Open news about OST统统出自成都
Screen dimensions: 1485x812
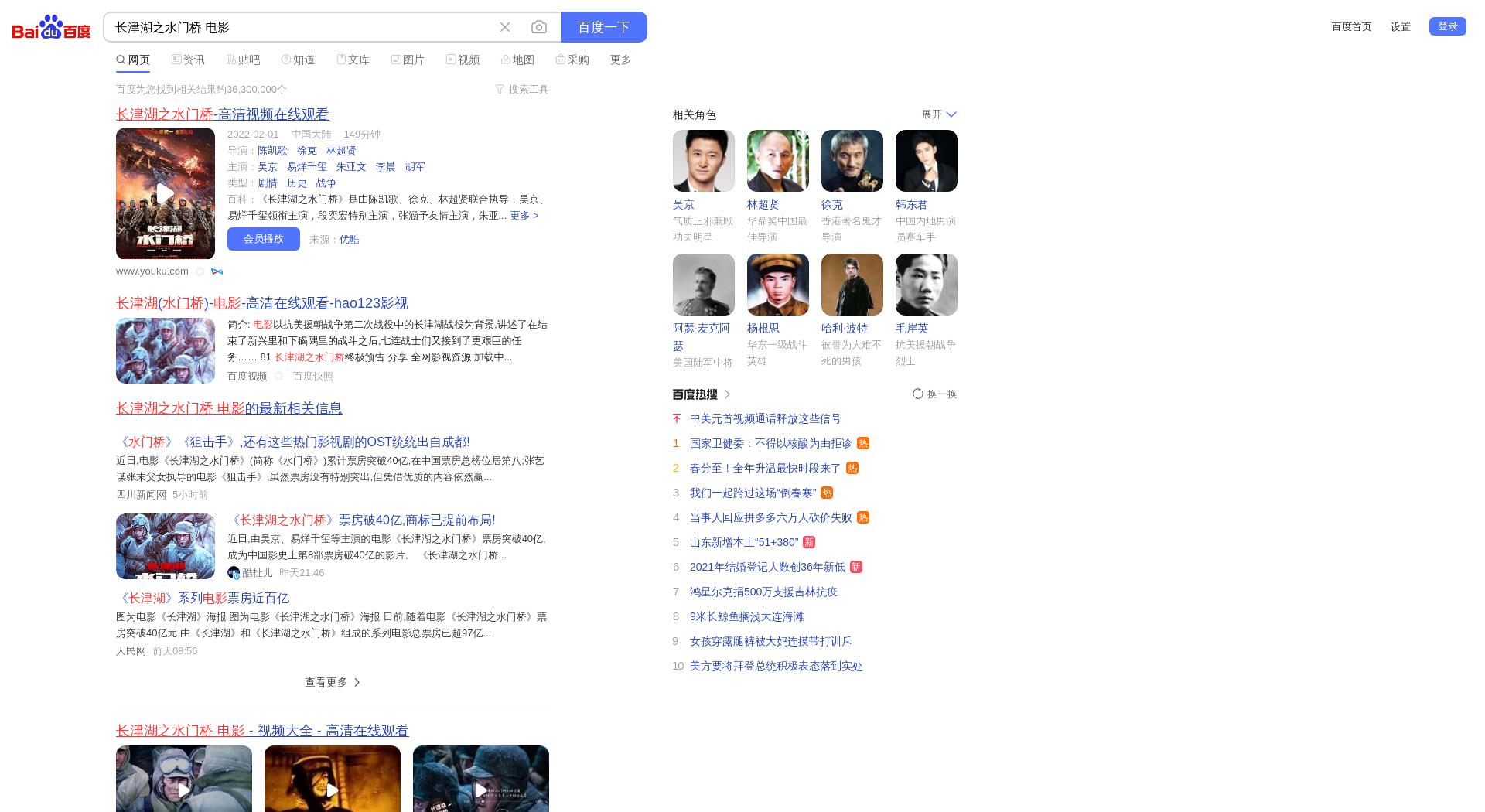[x=293, y=442]
